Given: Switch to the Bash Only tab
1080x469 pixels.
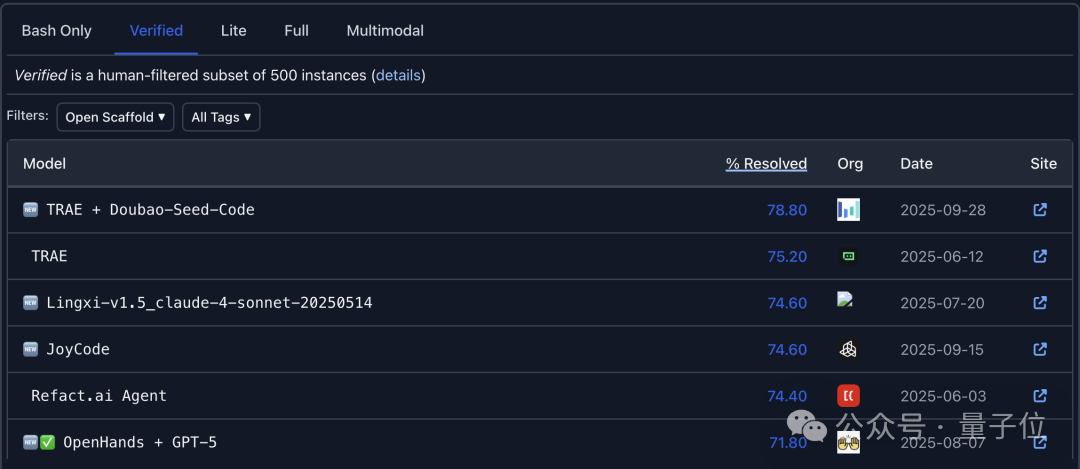Looking at the screenshot, I should [57, 31].
